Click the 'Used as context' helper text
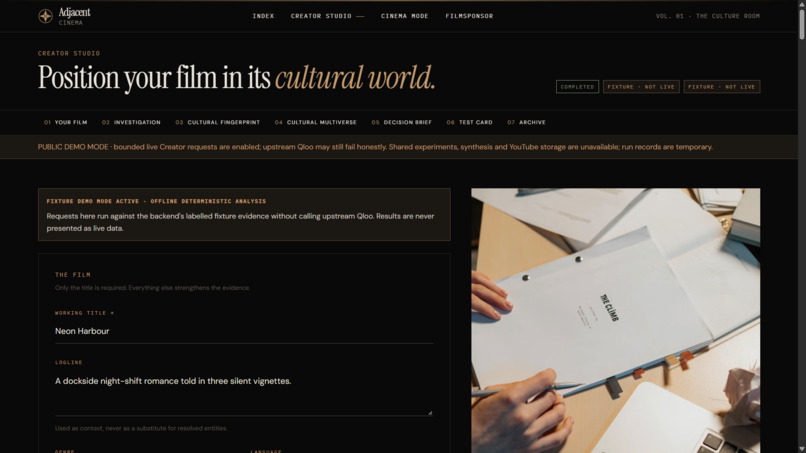 (141, 428)
